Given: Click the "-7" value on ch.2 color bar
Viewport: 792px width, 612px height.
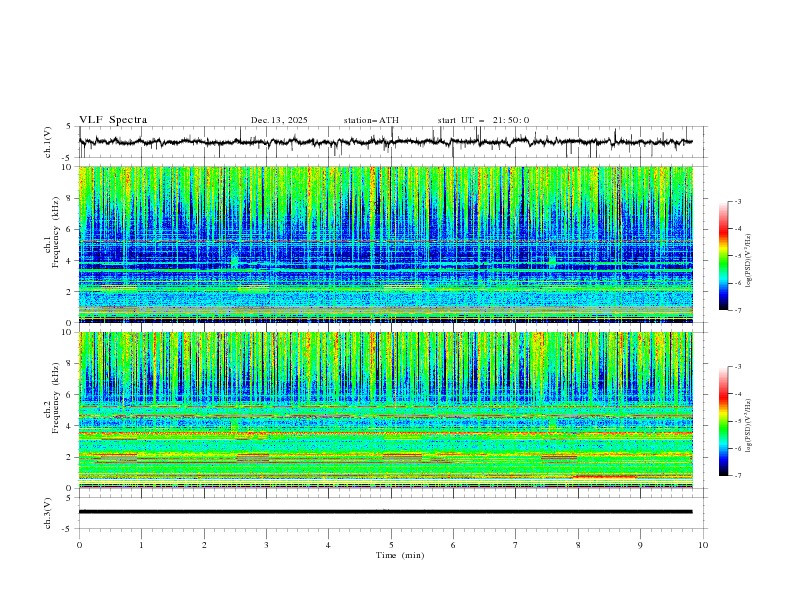Looking at the screenshot, I should [738, 476].
